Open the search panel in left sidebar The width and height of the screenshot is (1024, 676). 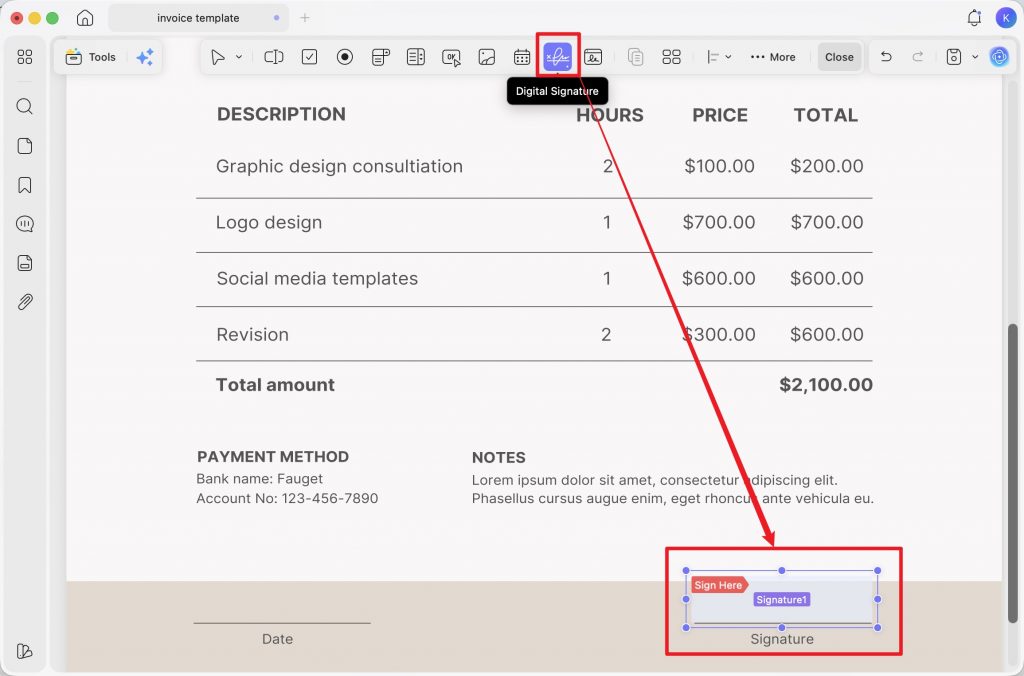coord(24,106)
